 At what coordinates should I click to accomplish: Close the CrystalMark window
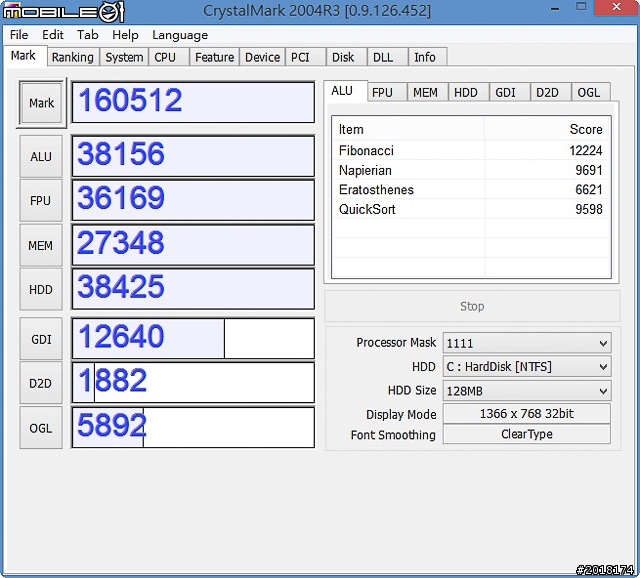pyautogui.click(x=617, y=7)
